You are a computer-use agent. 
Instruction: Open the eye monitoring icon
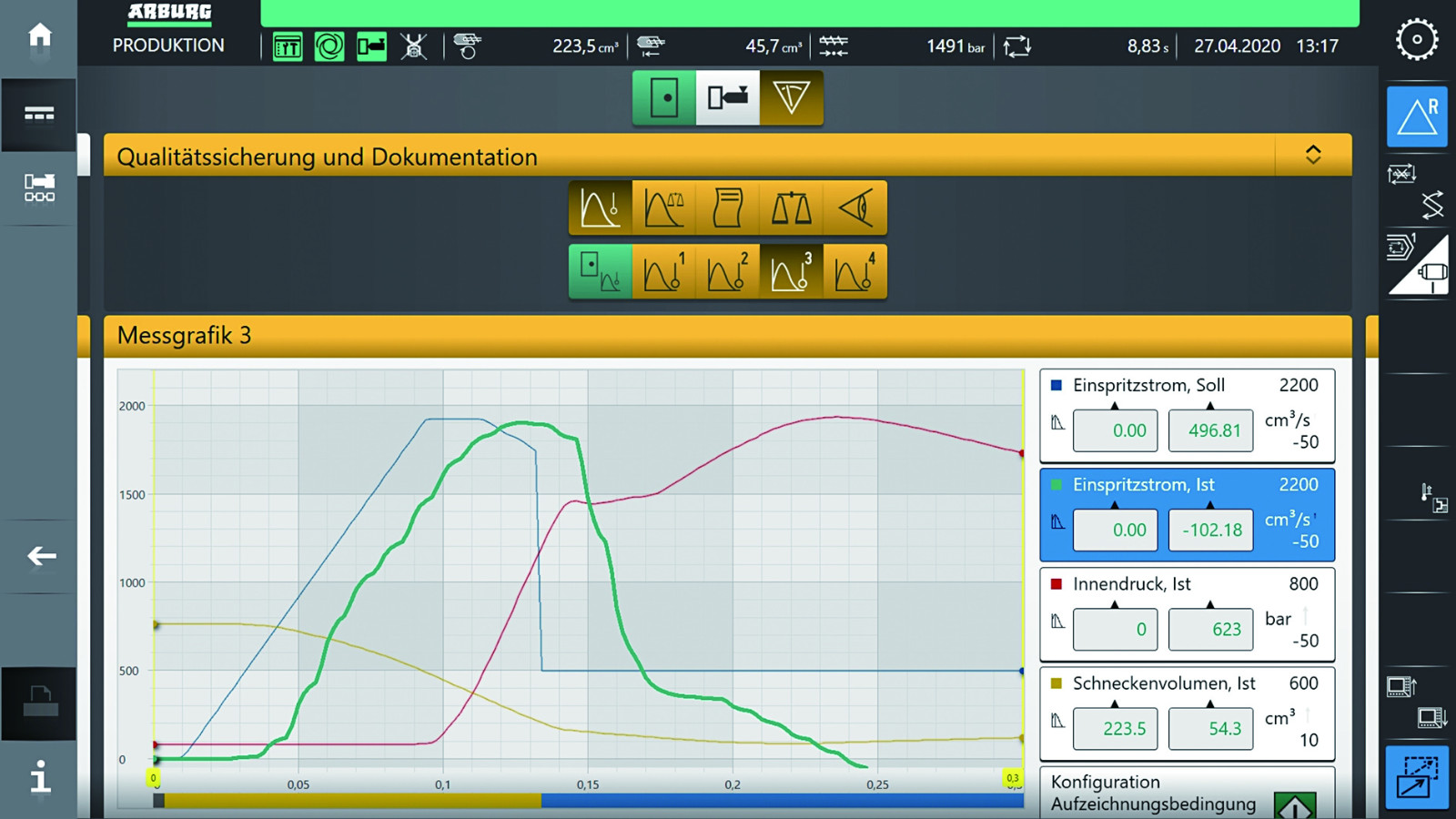(x=855, y=207)
